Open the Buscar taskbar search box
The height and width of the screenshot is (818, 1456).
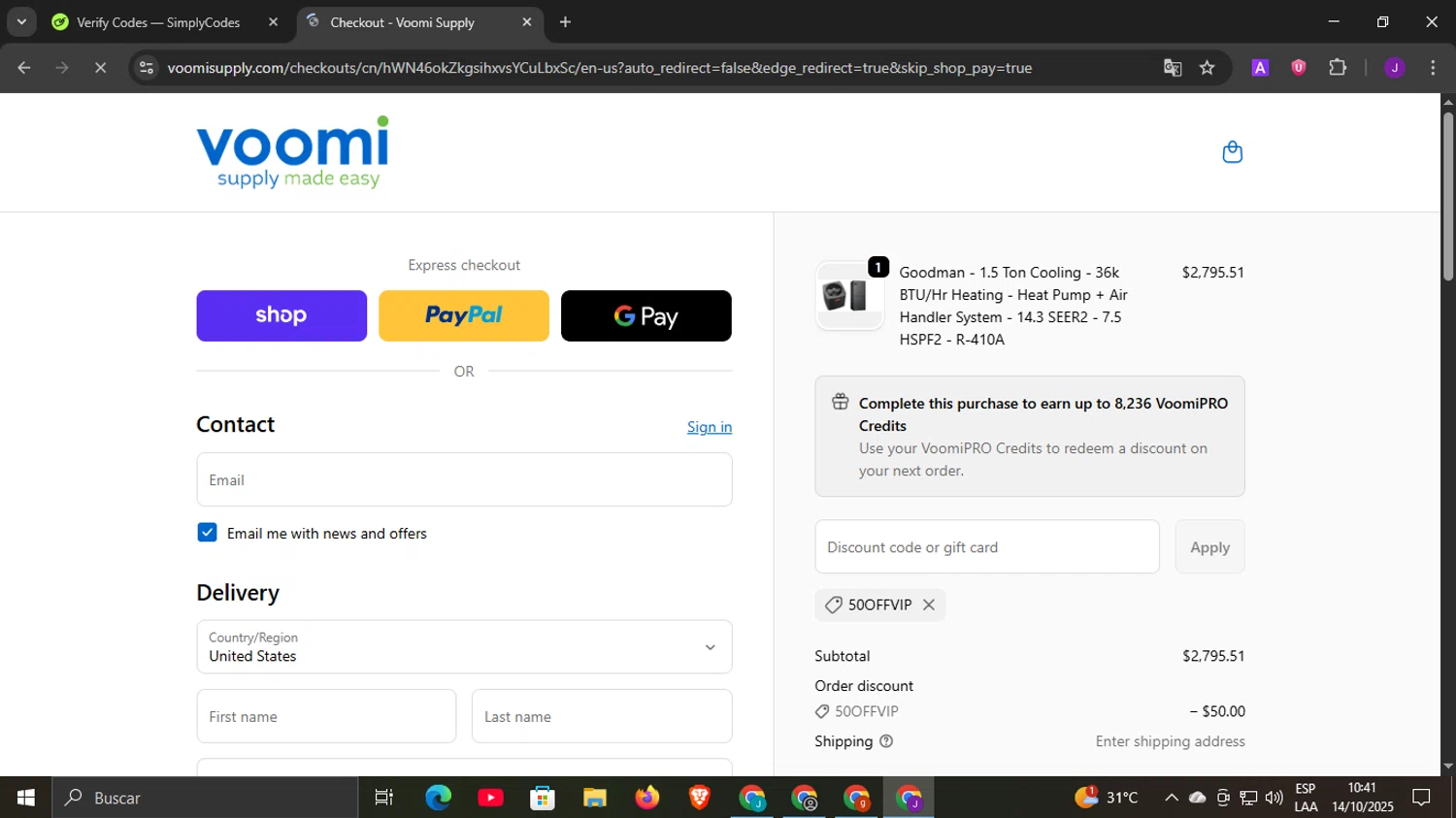click(x=205, y=798)
